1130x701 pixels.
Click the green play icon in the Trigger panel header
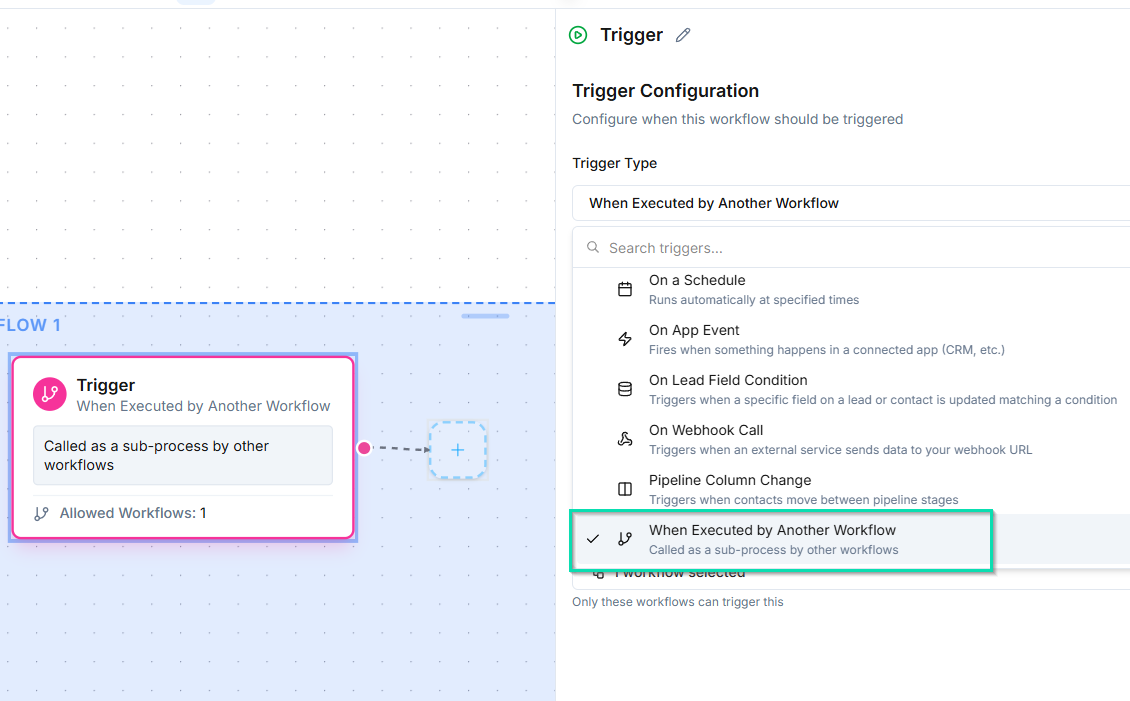[578, 34]
